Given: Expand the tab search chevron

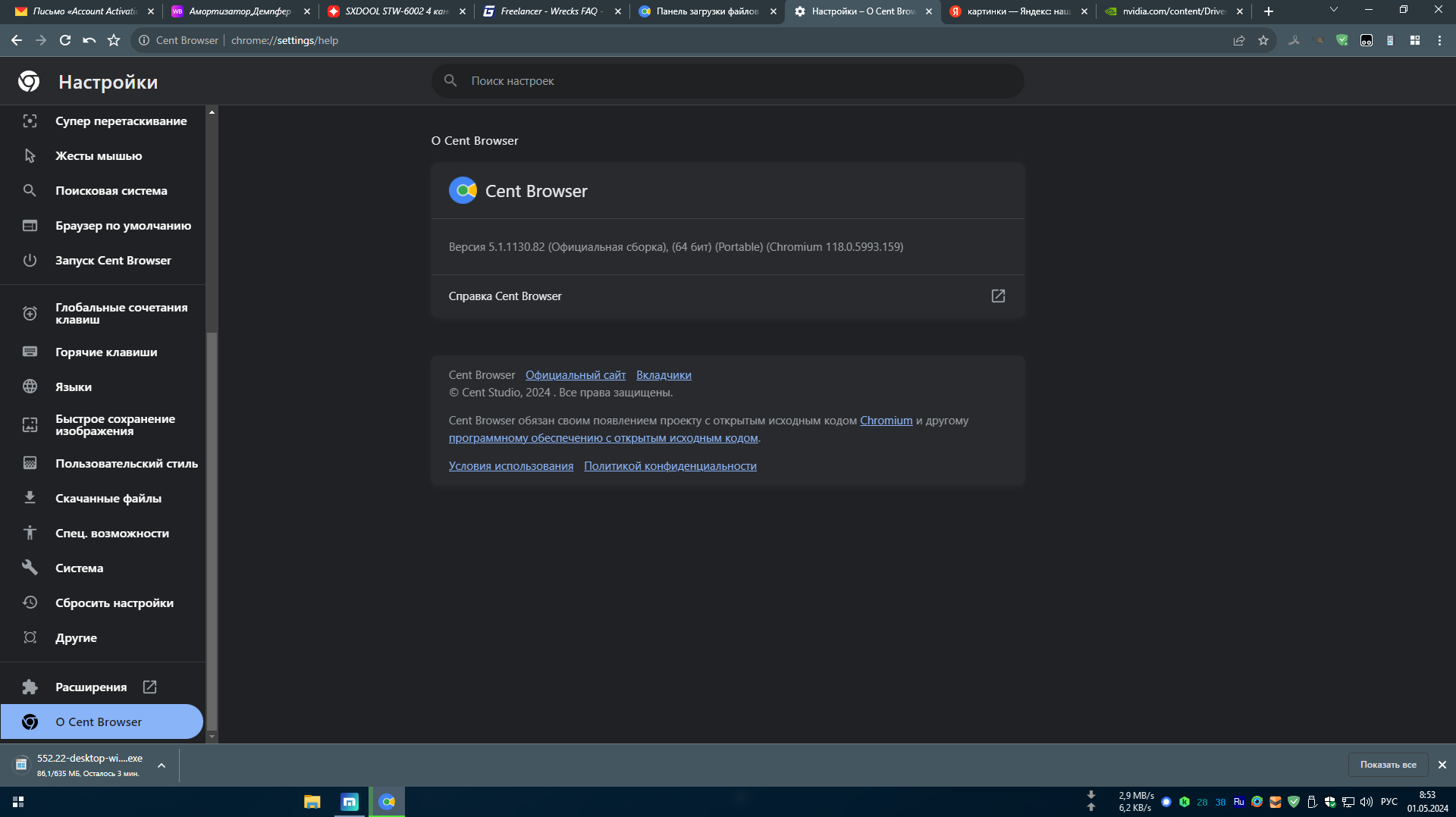Looking at the screenshot, I should tap(1334, 10).
